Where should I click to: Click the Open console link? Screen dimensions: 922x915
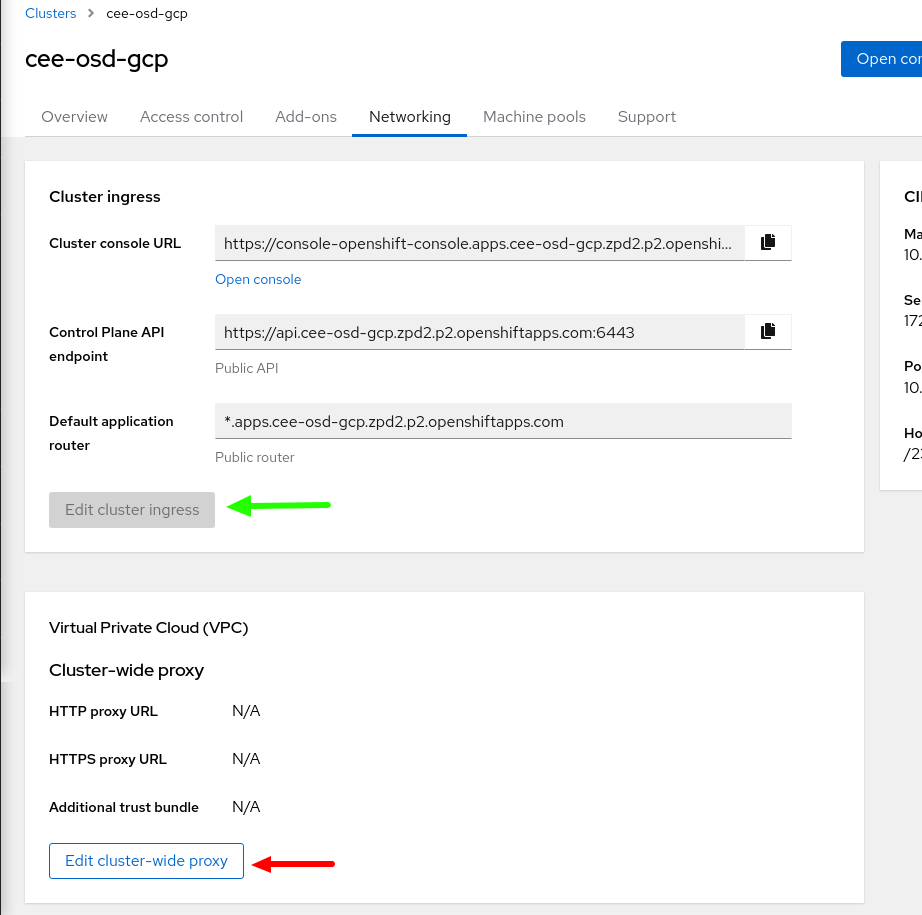[258, 279]
